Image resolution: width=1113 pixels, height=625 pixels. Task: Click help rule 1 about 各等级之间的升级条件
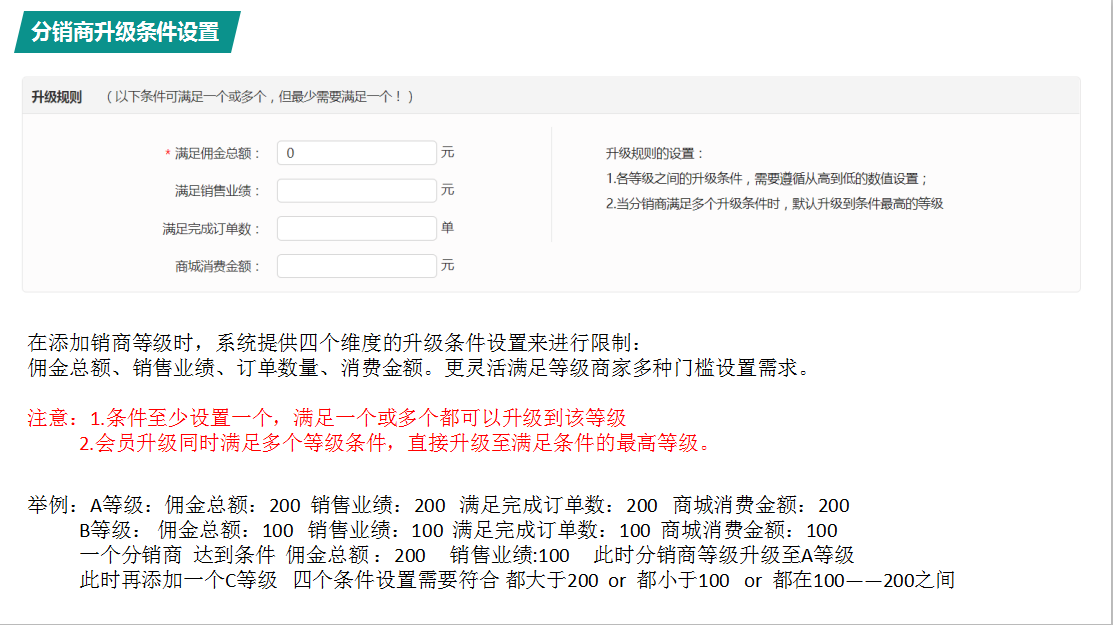click(x=767, y=179)
